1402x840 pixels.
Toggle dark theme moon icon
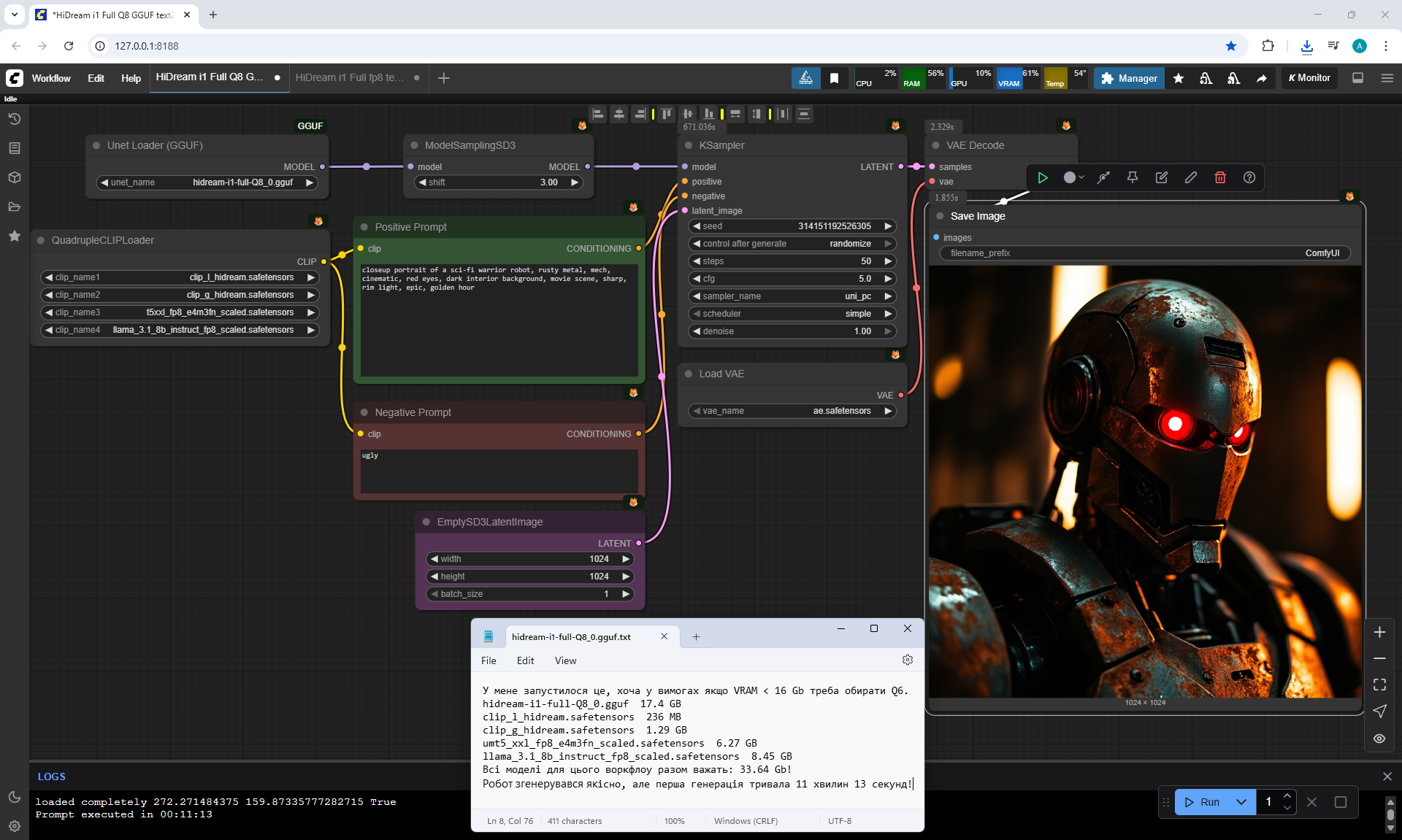[x=15, y=797]
